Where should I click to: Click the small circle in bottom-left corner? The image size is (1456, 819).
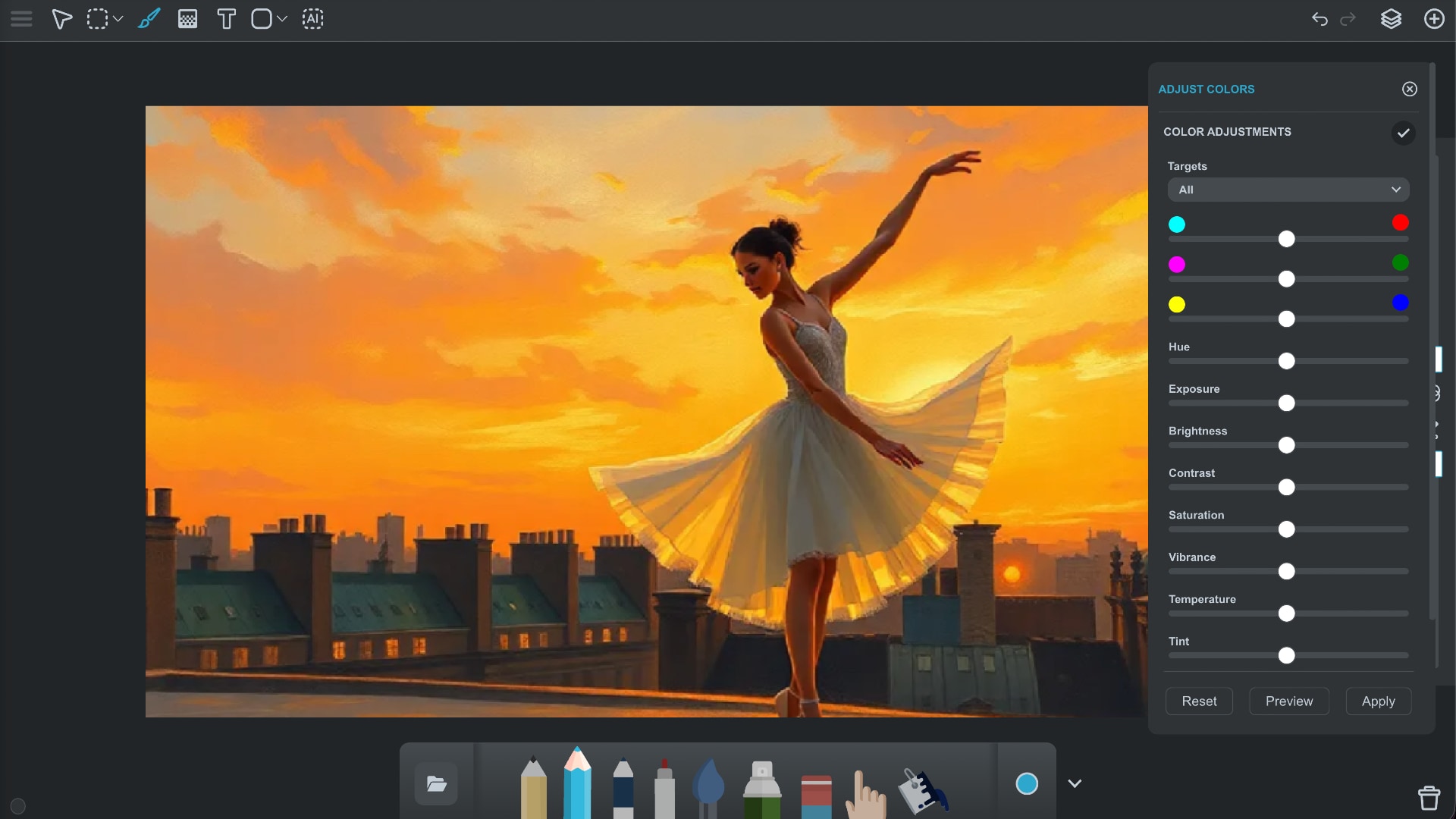click(18, 807)
